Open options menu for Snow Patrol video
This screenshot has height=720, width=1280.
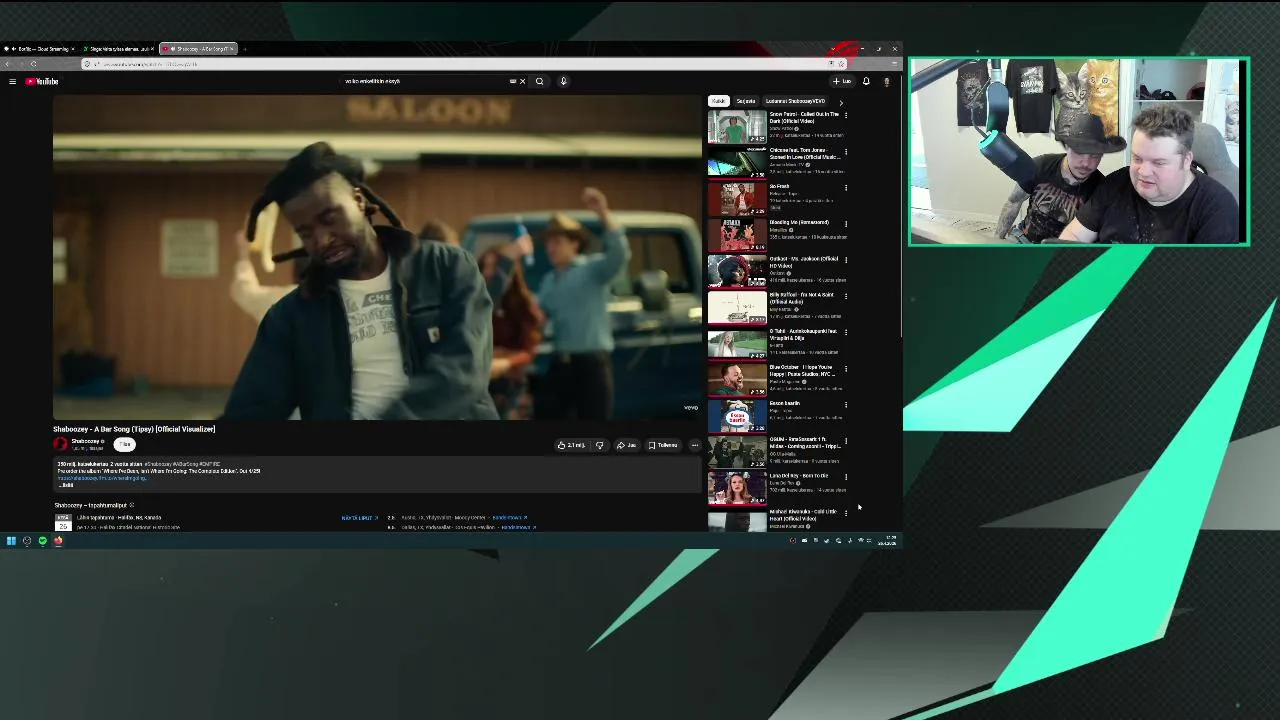tap(846, 115)
